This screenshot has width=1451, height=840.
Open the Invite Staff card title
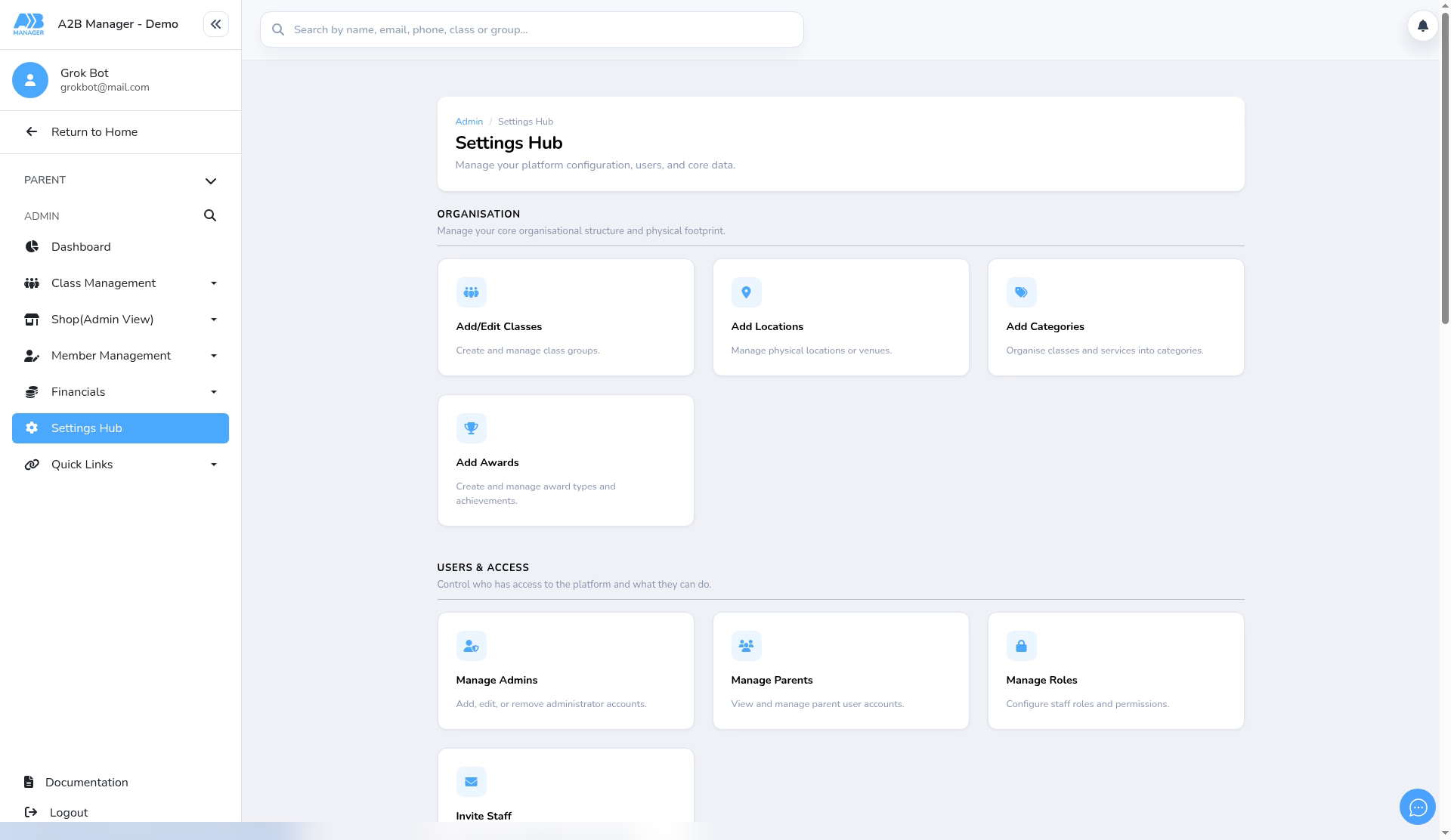[x=484, y=816]
